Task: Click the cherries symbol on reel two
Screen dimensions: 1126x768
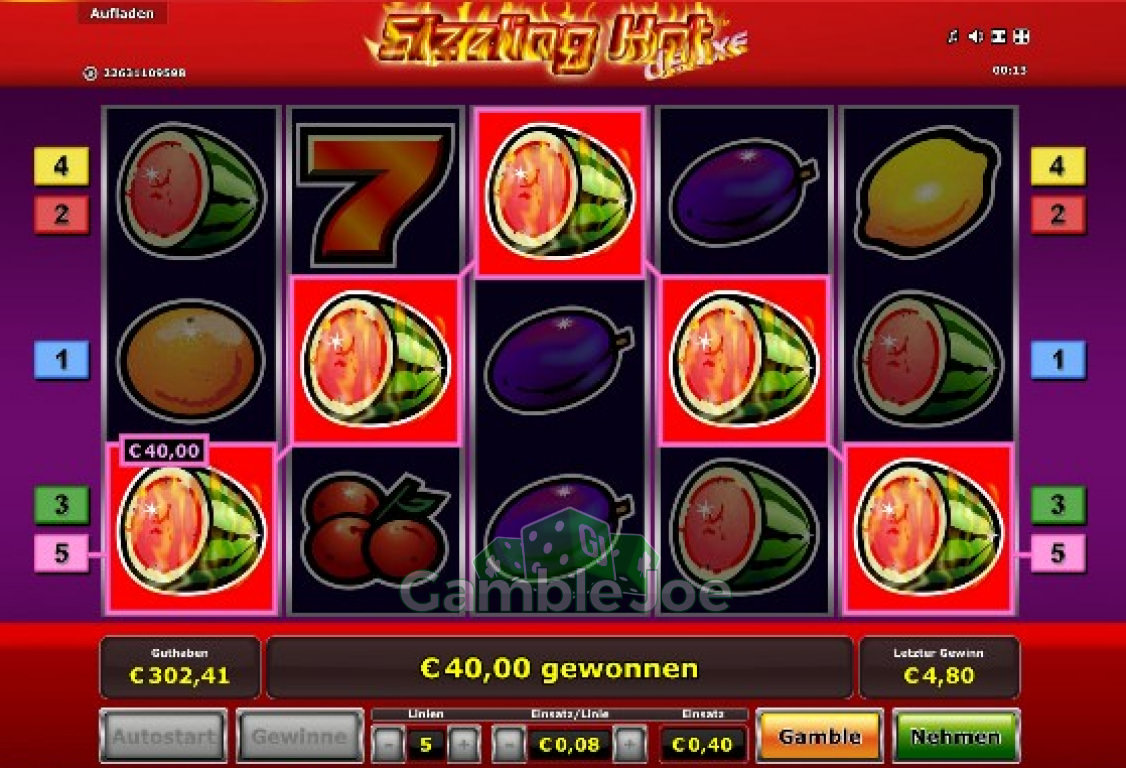Action: 374,528
